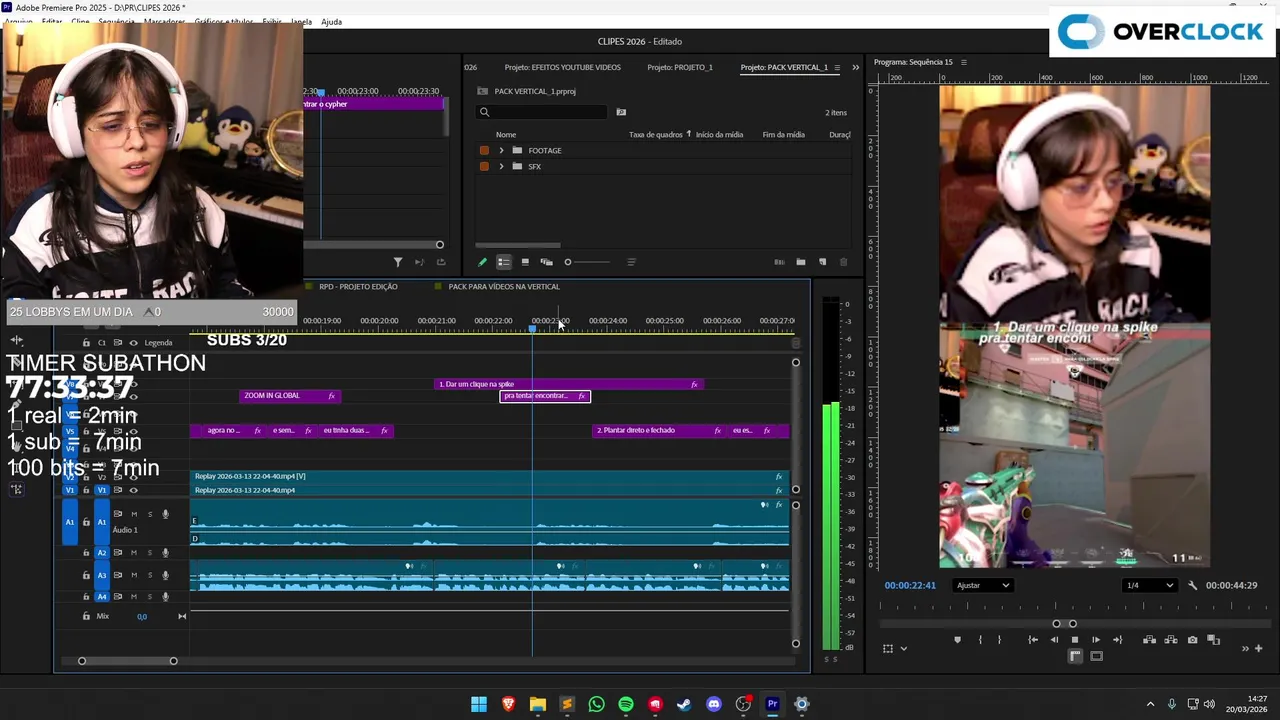
Task: Open WhatsApp from the Windows taskbar
Action: pos(596,704)
